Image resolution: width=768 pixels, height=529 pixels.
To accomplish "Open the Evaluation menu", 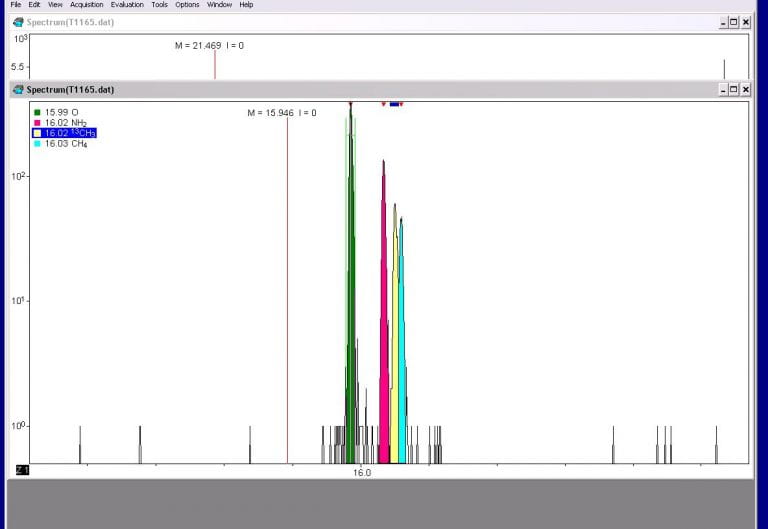I will 127,5.
